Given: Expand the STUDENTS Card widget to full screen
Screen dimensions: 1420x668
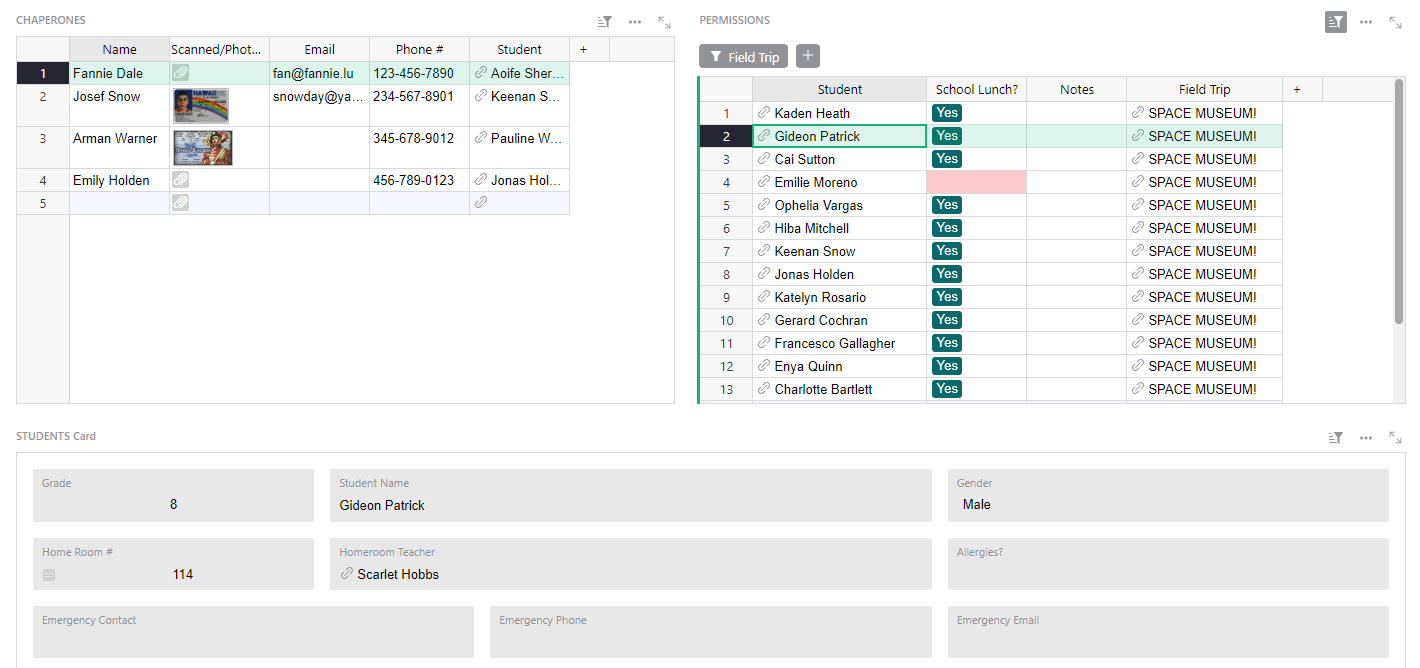Looking at the screenshot, I should click(x=1396, y=437).
